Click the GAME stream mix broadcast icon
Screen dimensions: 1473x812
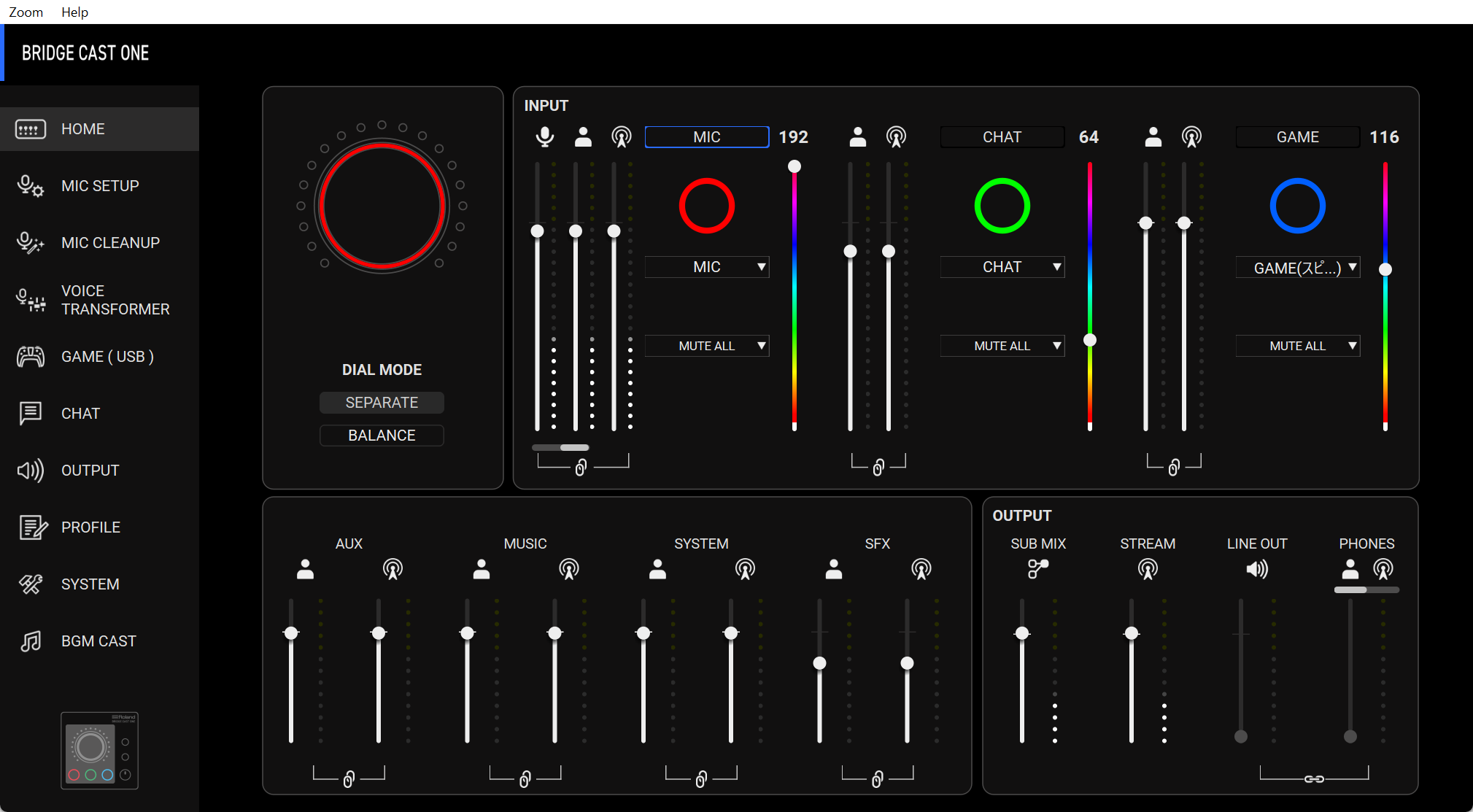(x=1191, y=136)
